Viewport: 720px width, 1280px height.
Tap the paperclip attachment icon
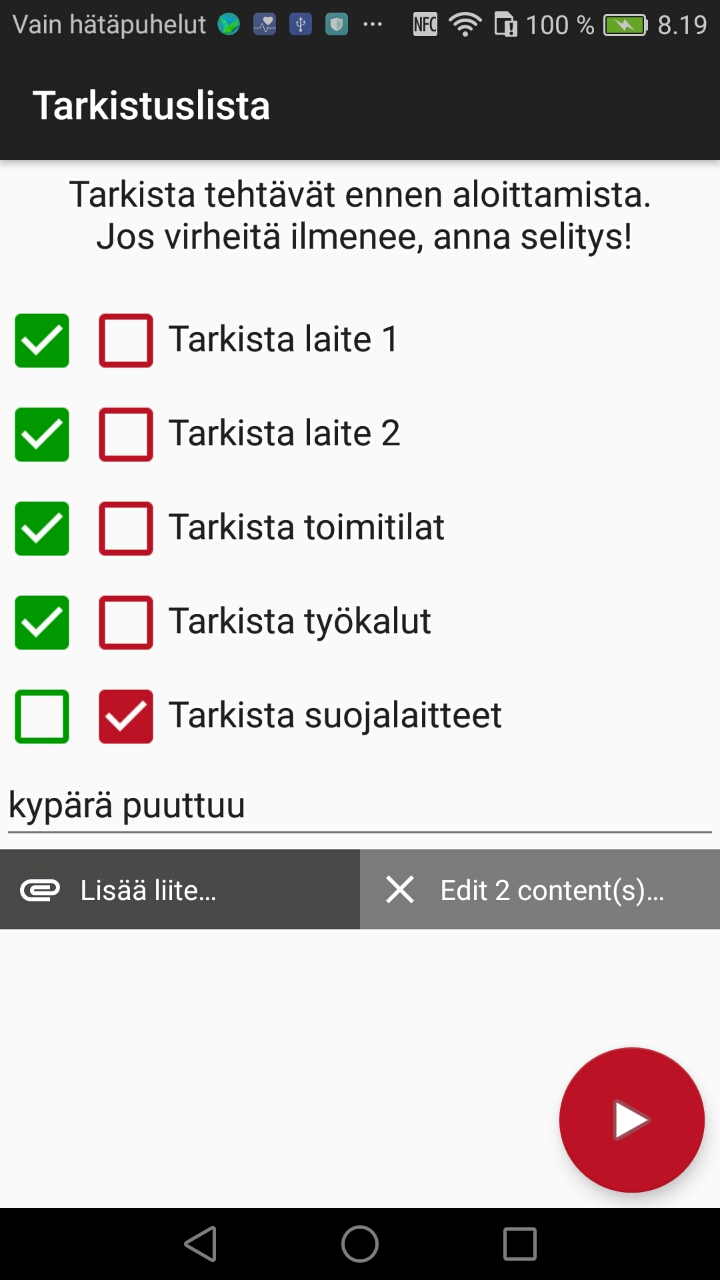(x=40, y=890)
